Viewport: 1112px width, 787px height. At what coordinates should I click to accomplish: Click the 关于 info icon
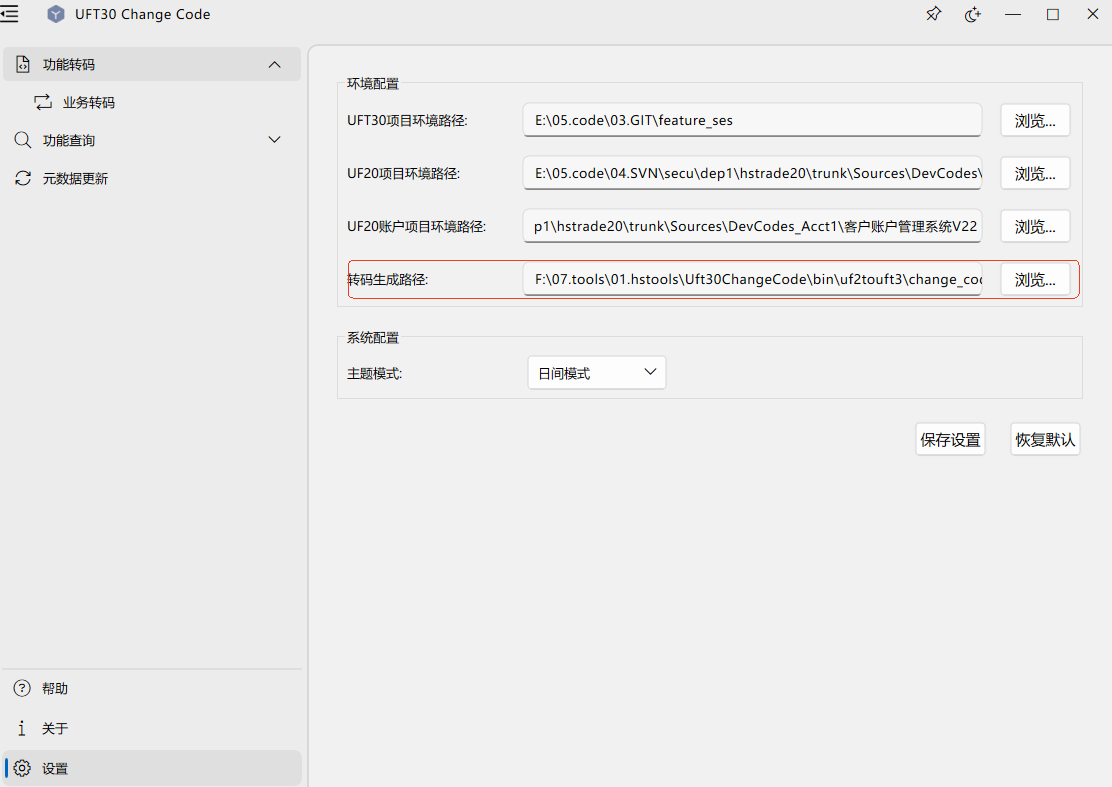click(22, 728)
